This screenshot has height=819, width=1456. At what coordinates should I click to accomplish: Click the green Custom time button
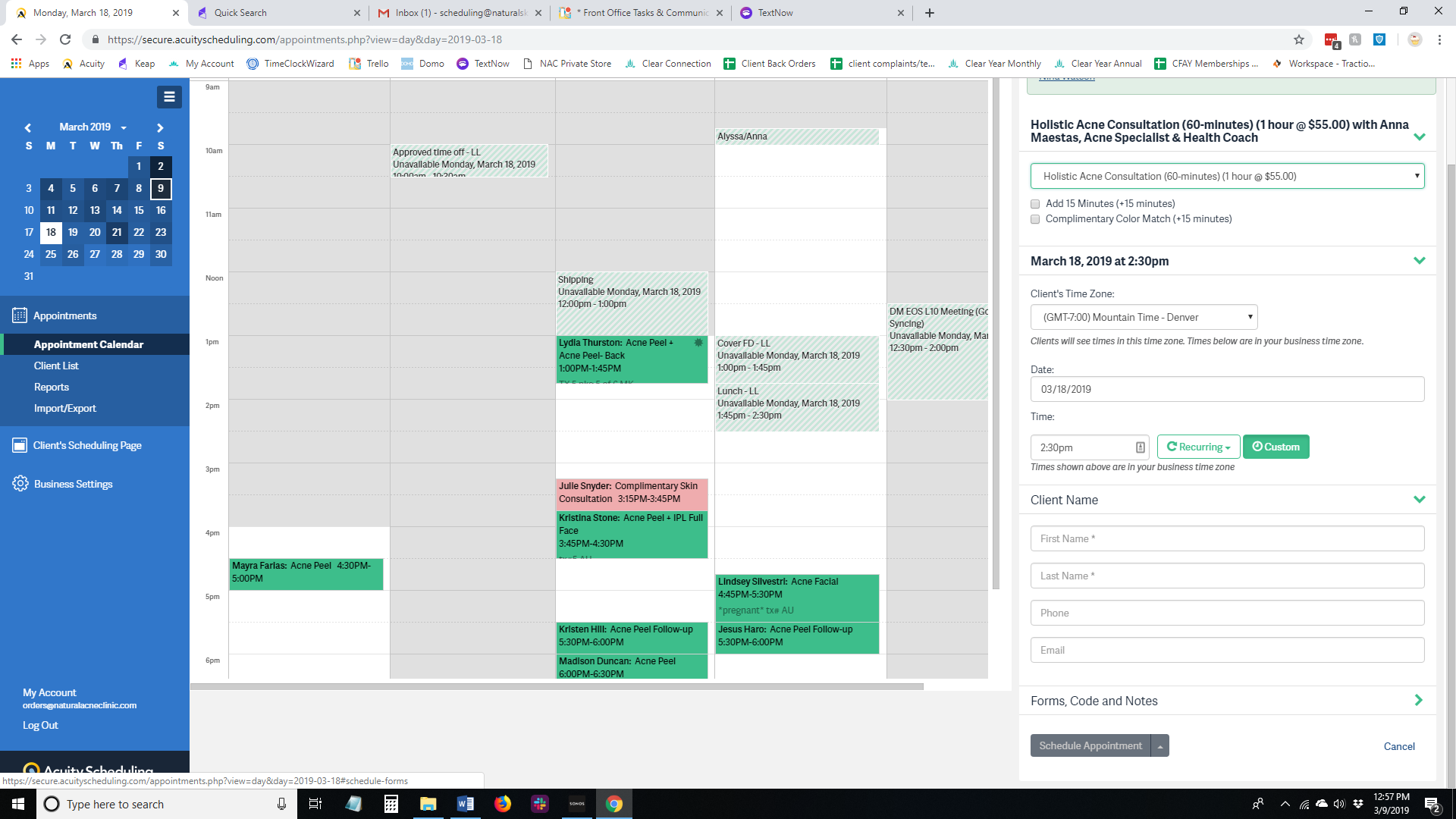pos(1276,447)
